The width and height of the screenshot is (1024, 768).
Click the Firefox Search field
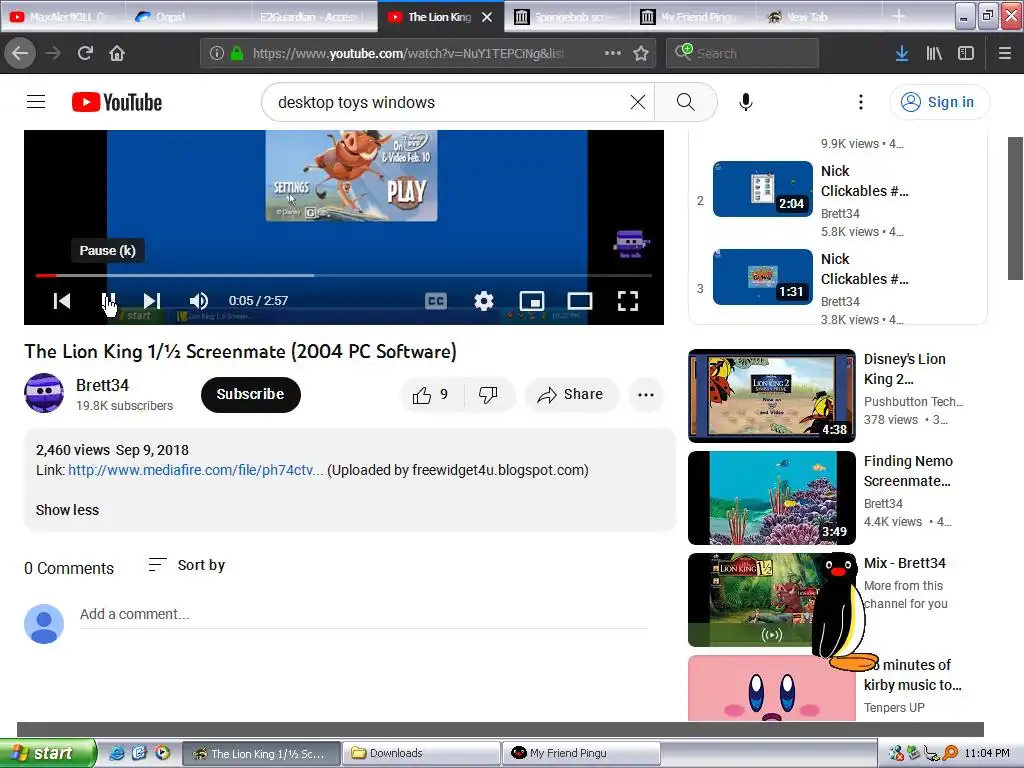[743, 53]
